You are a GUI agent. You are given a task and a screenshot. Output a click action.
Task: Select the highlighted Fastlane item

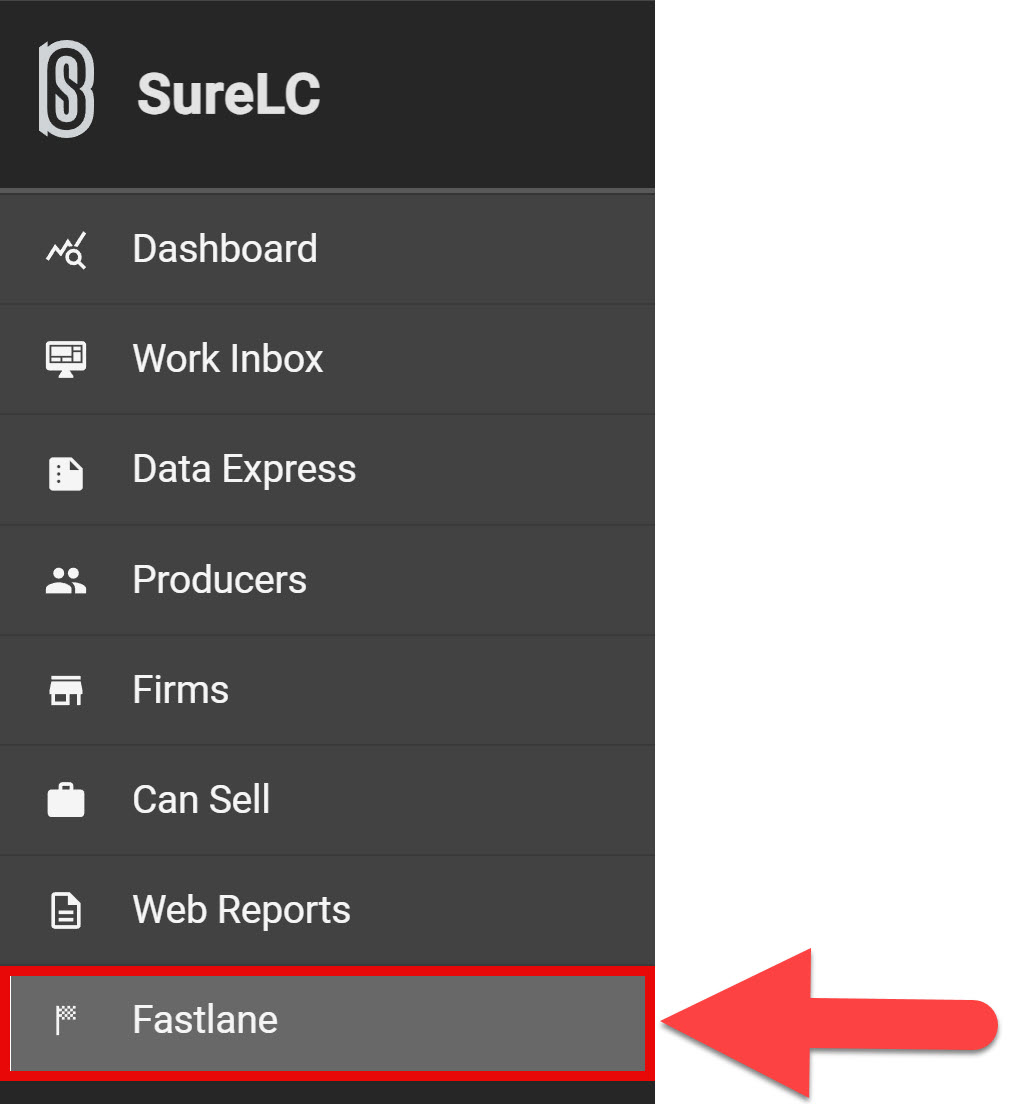[x=205, y=1020]
